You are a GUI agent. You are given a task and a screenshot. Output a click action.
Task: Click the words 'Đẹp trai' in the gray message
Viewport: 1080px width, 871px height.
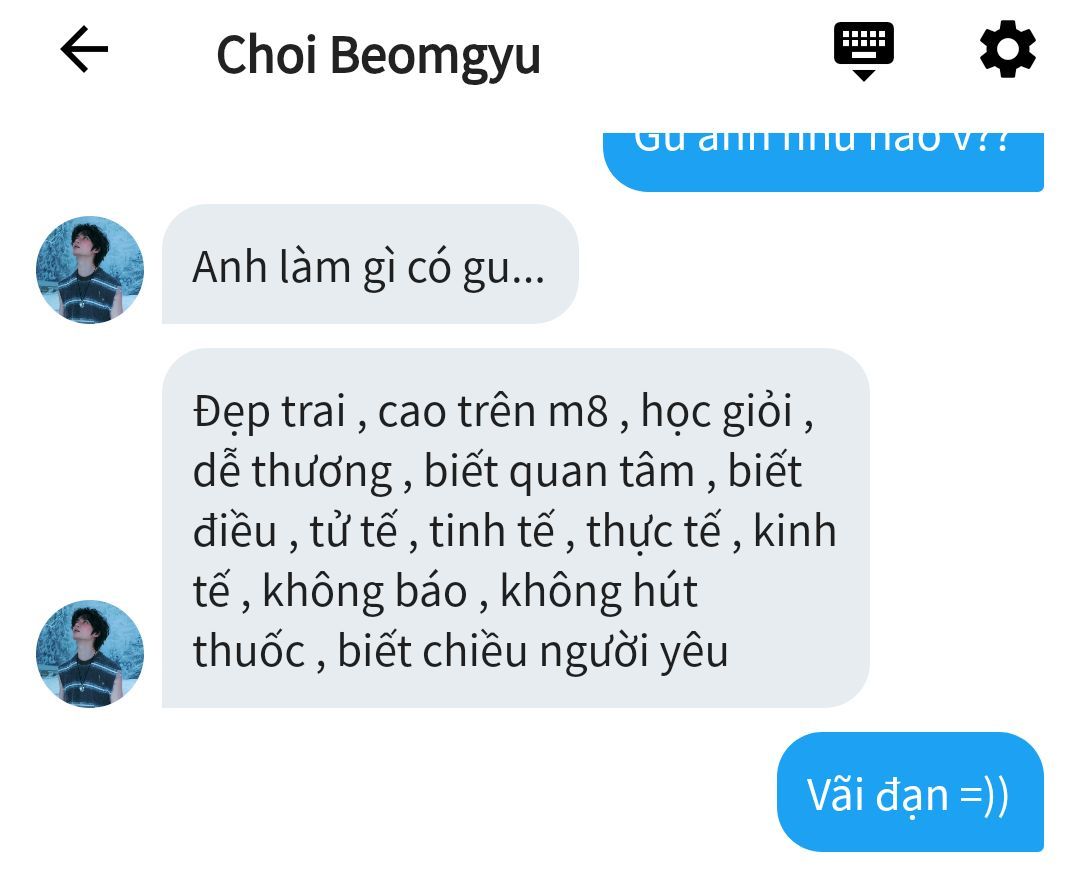point(269,412)
